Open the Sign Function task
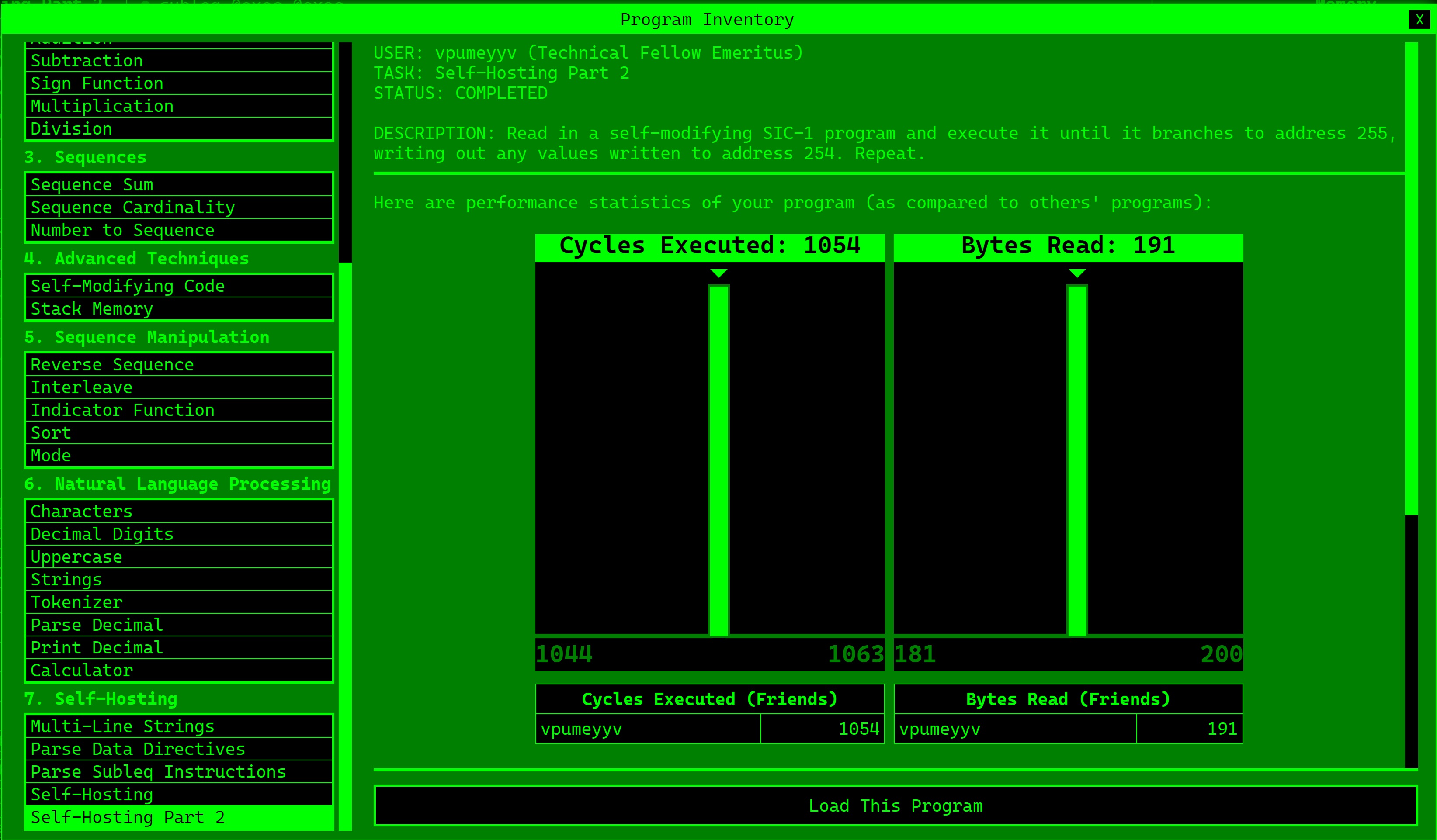The height and width of the screenshot is (840, 1437). click(x=179, y=83)
